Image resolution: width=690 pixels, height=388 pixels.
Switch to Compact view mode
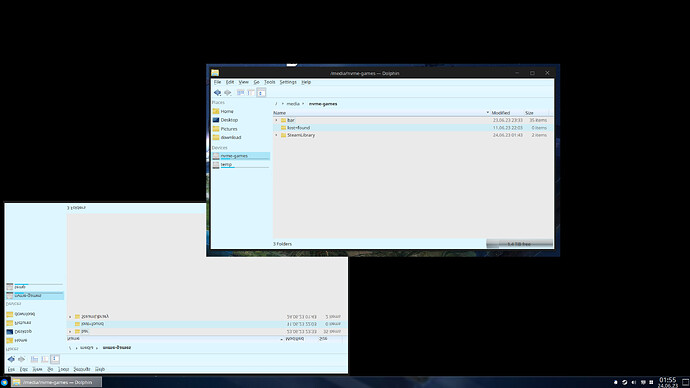[250, 92]
